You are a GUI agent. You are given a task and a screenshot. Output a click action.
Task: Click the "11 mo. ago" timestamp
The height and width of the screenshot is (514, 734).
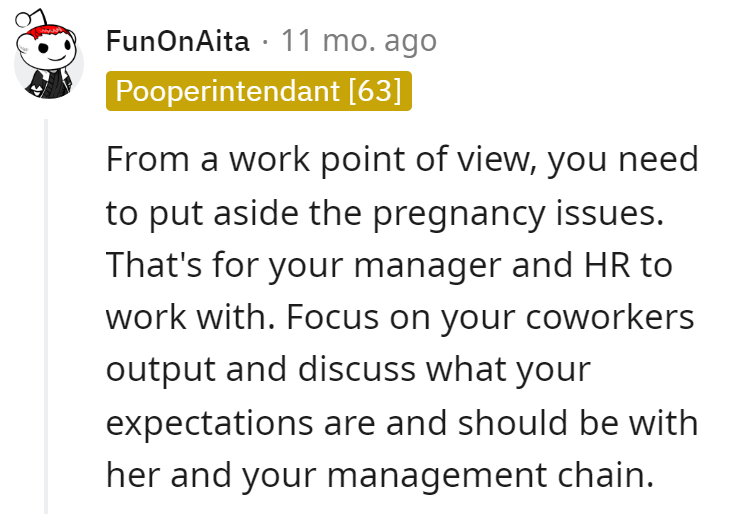359,41
